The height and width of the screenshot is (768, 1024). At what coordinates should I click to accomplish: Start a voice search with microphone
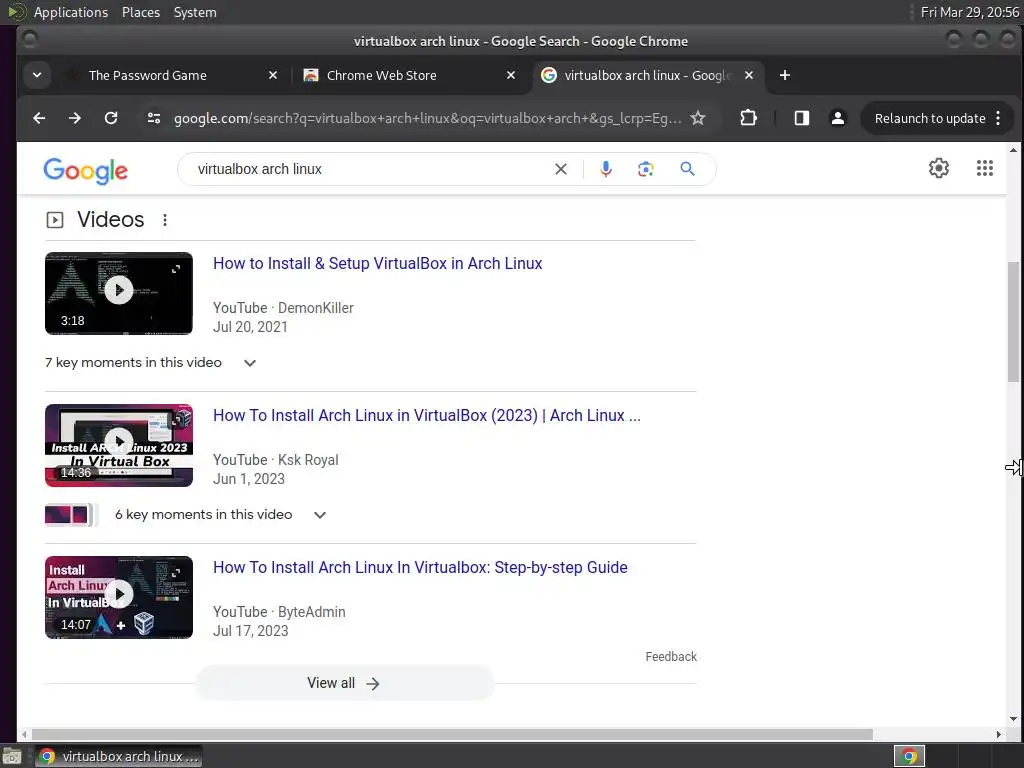pyautogui.click(x=606, y=169)
